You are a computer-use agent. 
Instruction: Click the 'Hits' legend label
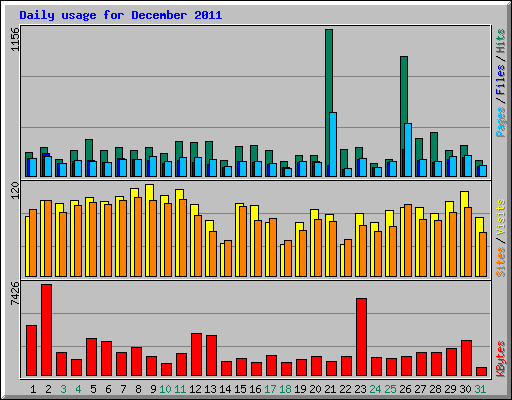501,41
